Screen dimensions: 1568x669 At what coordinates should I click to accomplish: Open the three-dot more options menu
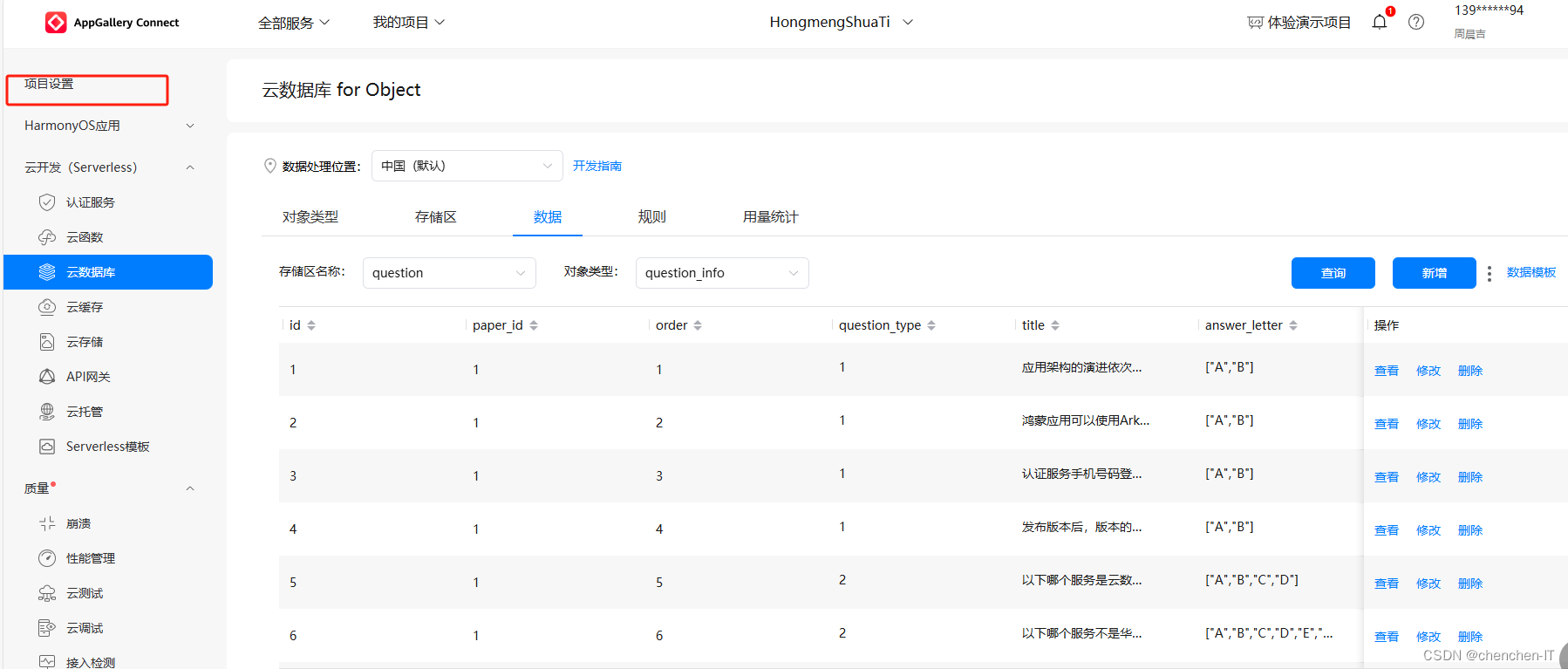tap(1489, 273)
